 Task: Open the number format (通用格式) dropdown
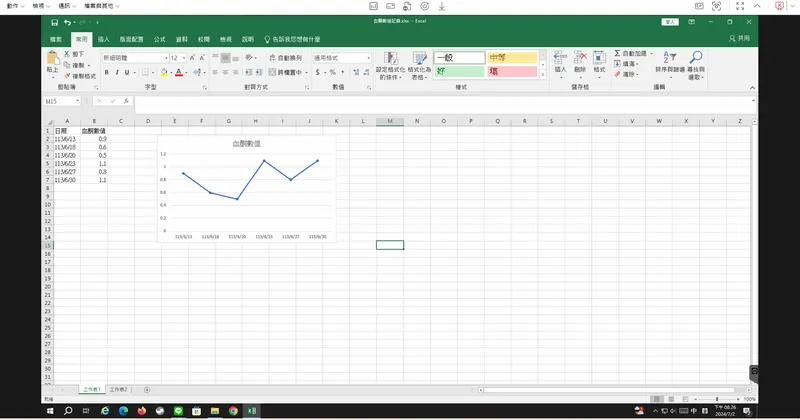368,58
